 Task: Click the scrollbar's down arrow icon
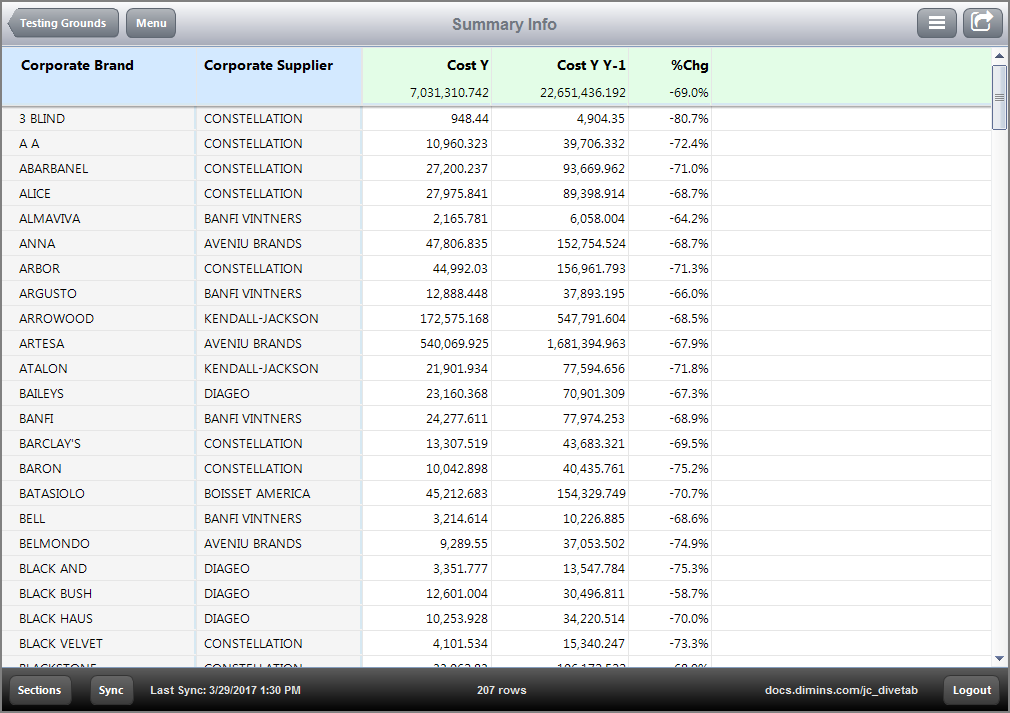pyautogui.click(x=998, y=658)
